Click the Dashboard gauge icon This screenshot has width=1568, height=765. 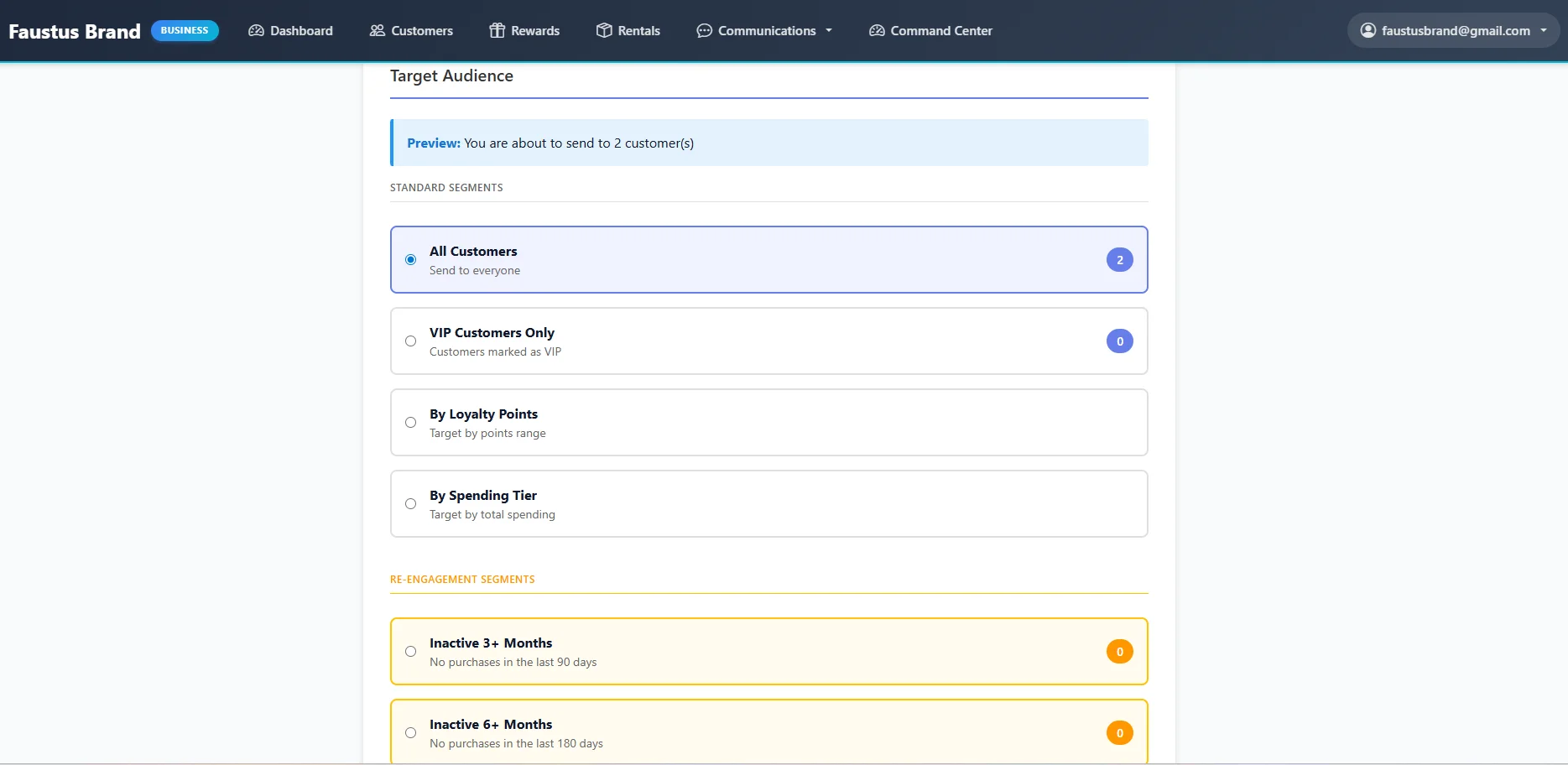click(x=256, y=31)
